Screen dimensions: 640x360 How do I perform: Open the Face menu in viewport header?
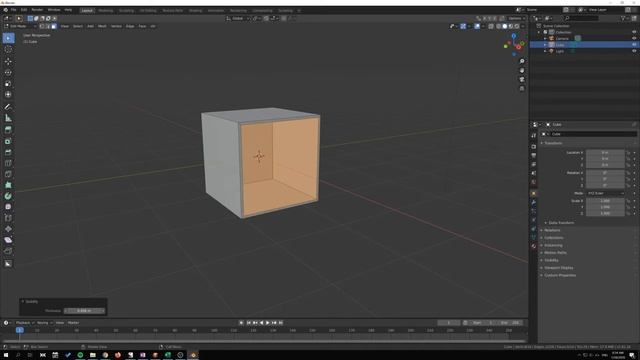coord(142,26)
